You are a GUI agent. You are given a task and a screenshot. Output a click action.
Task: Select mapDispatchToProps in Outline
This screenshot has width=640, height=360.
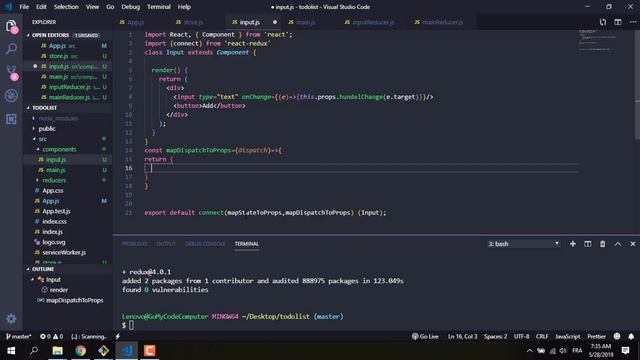click(74, 300)
